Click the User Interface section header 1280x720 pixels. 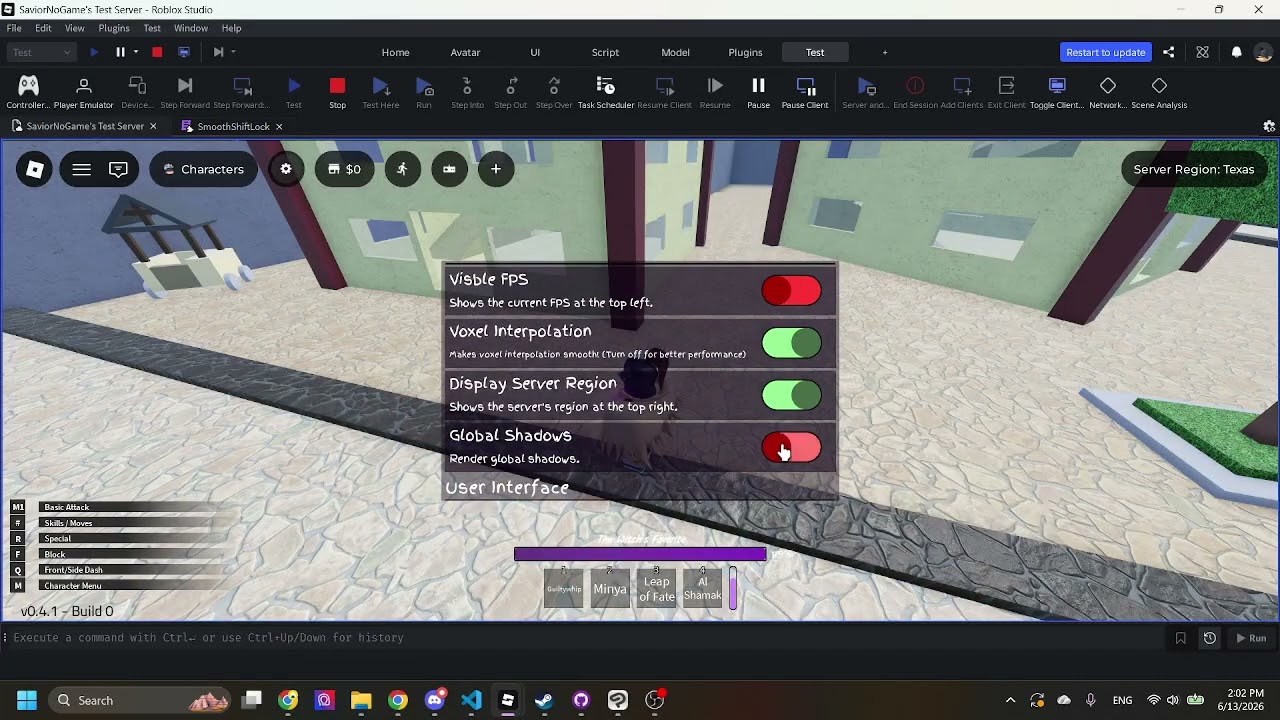(507, 488)
